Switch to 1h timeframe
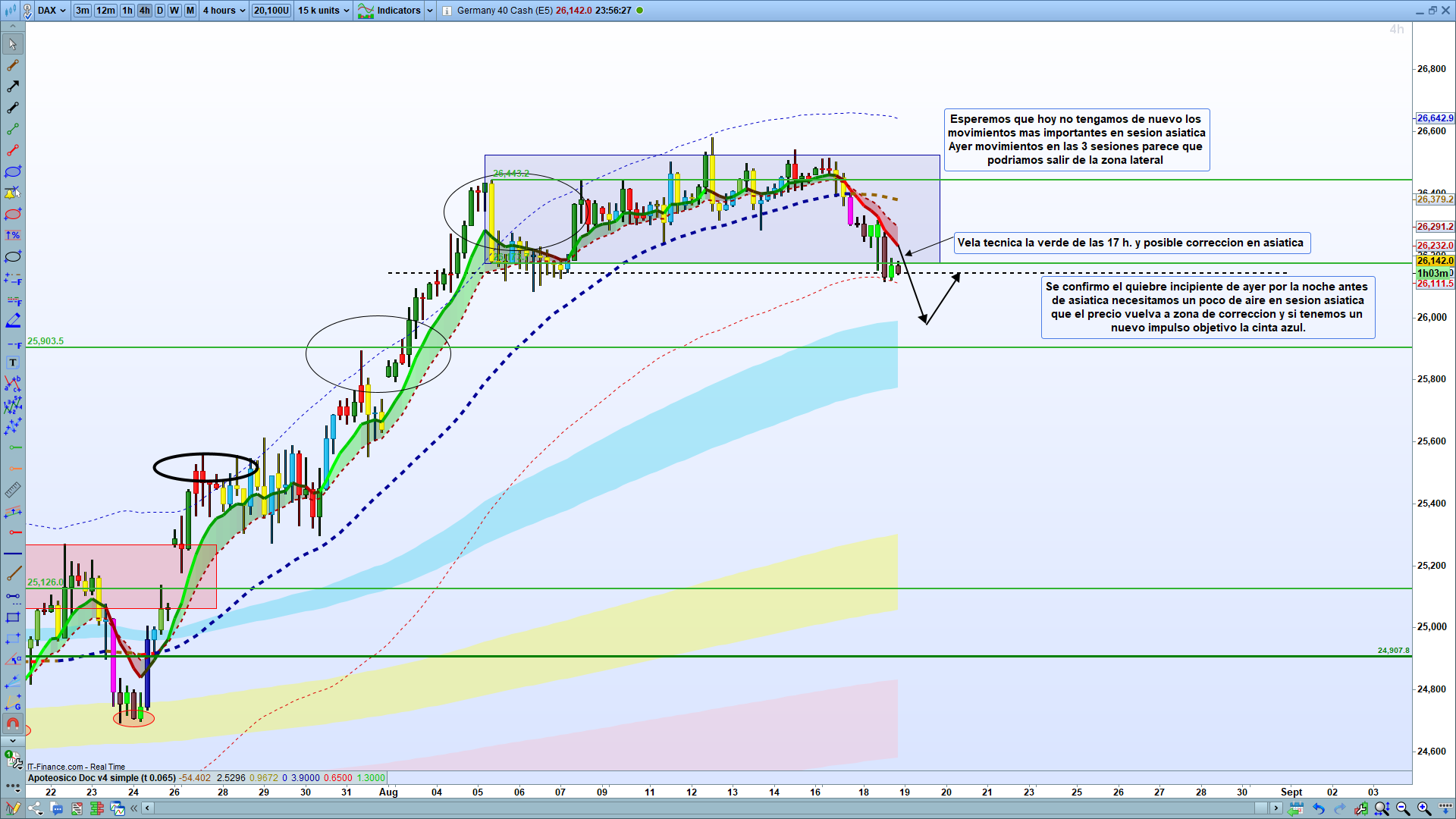Image resolution: width=1456 pixels, height=819 pixels. pos(127,11)
